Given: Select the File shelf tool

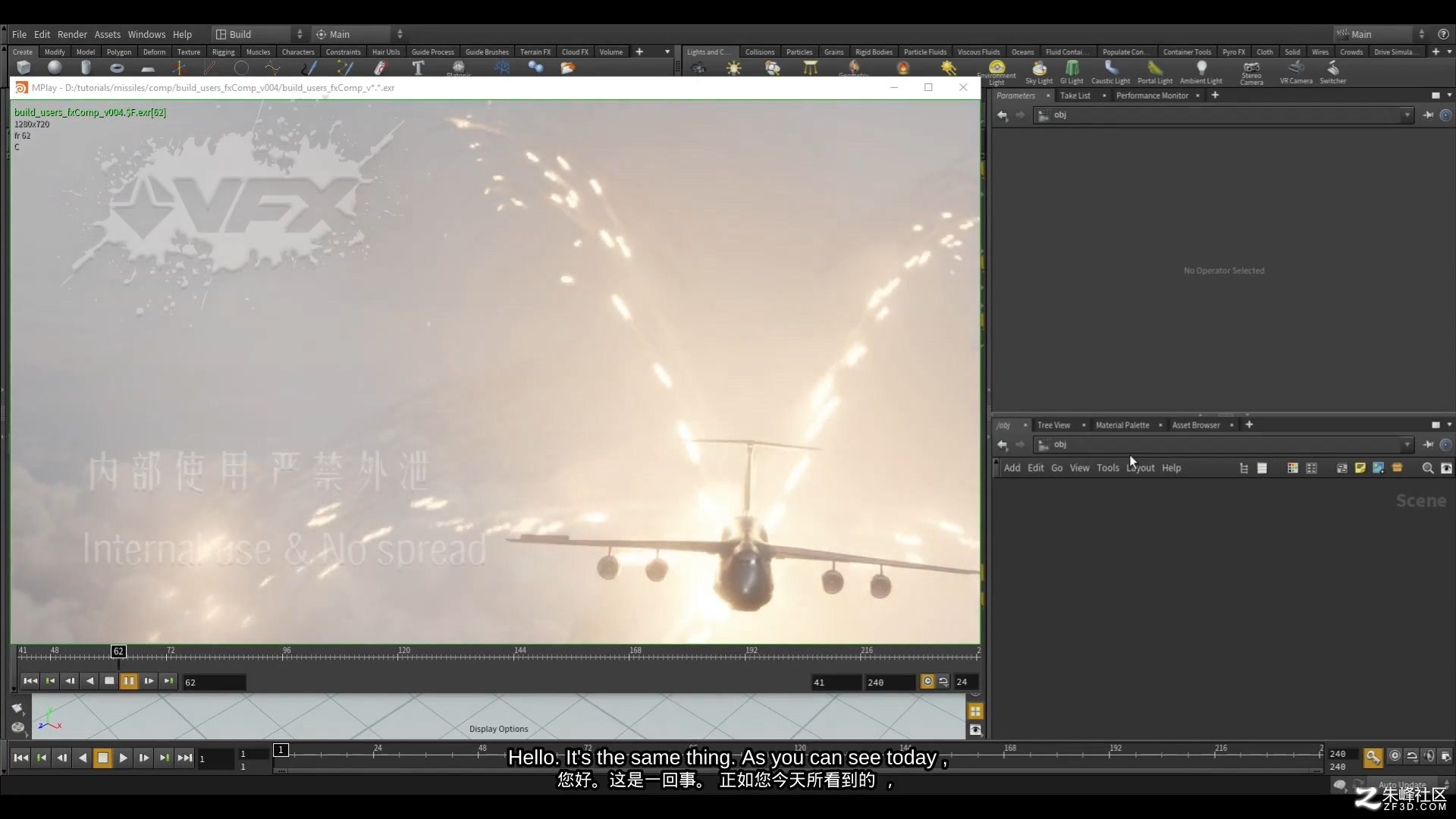Looking at the screenshot, I should pos(567,67).
